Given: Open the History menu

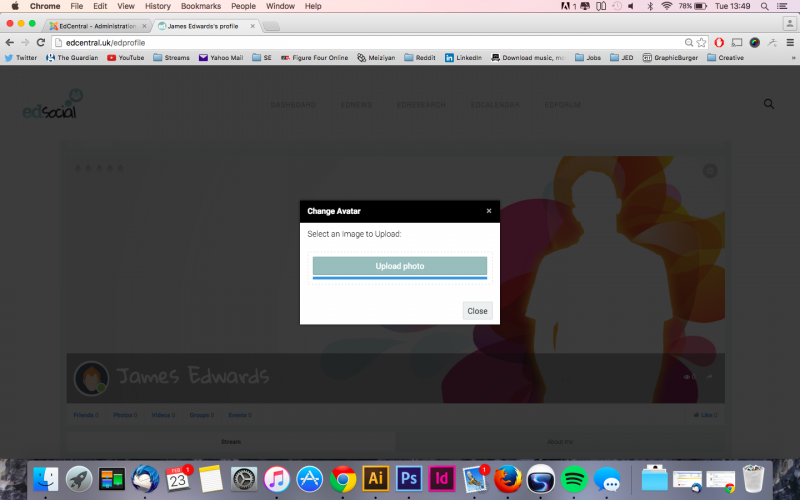Looking at the screenshot, I should tap(157, 6).
